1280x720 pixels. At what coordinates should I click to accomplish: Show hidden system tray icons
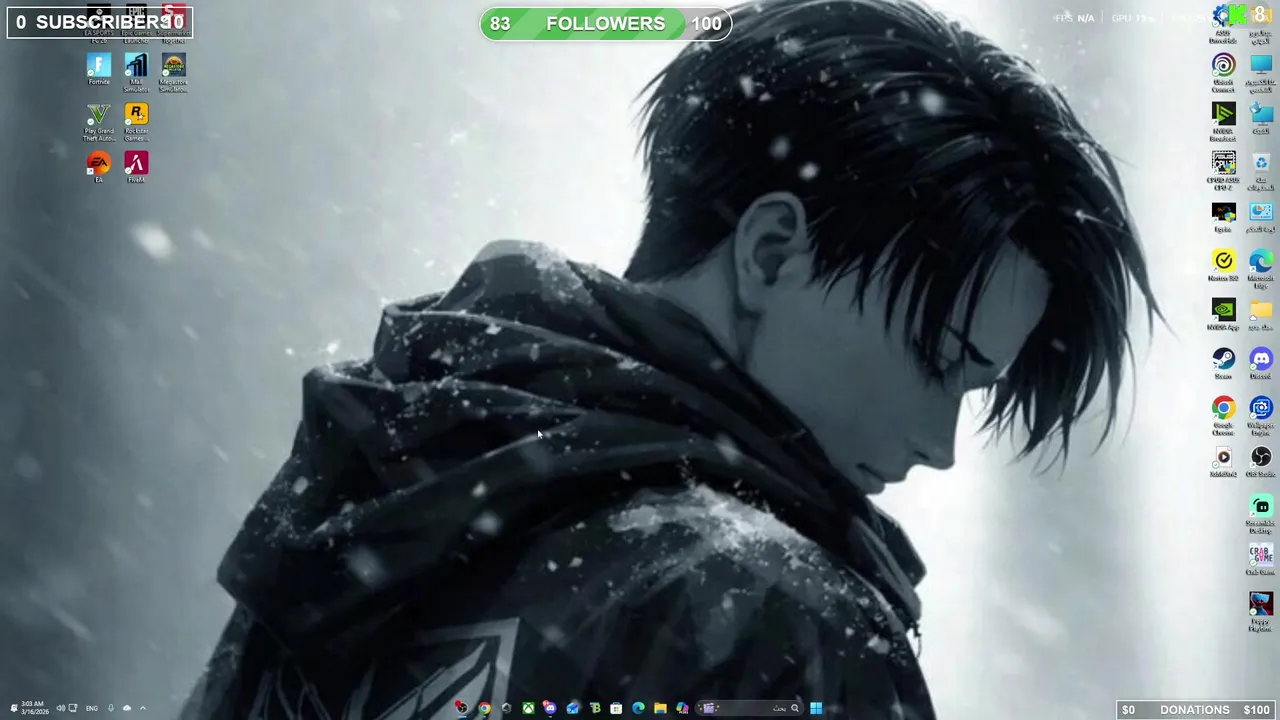143,708
